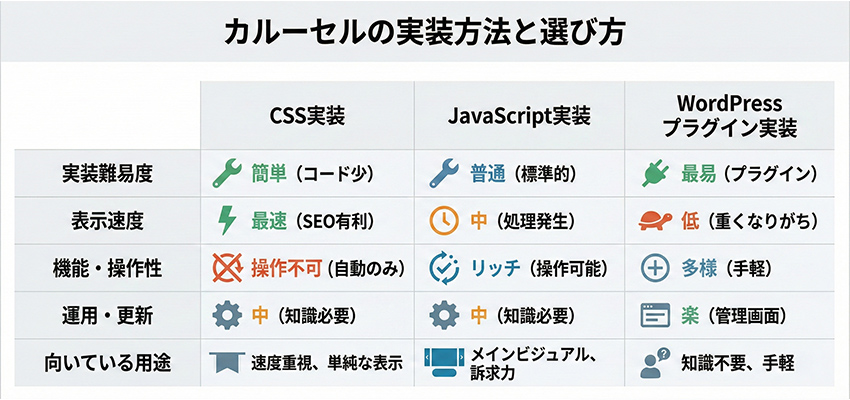The image size is (850, 400).
Task: Click the banner flag icon beside 速度重視
Action: click(228, 362)
